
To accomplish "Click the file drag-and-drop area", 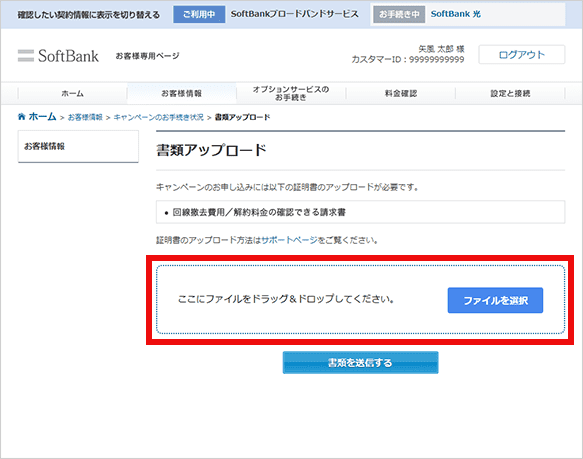I will pos(360,299).
